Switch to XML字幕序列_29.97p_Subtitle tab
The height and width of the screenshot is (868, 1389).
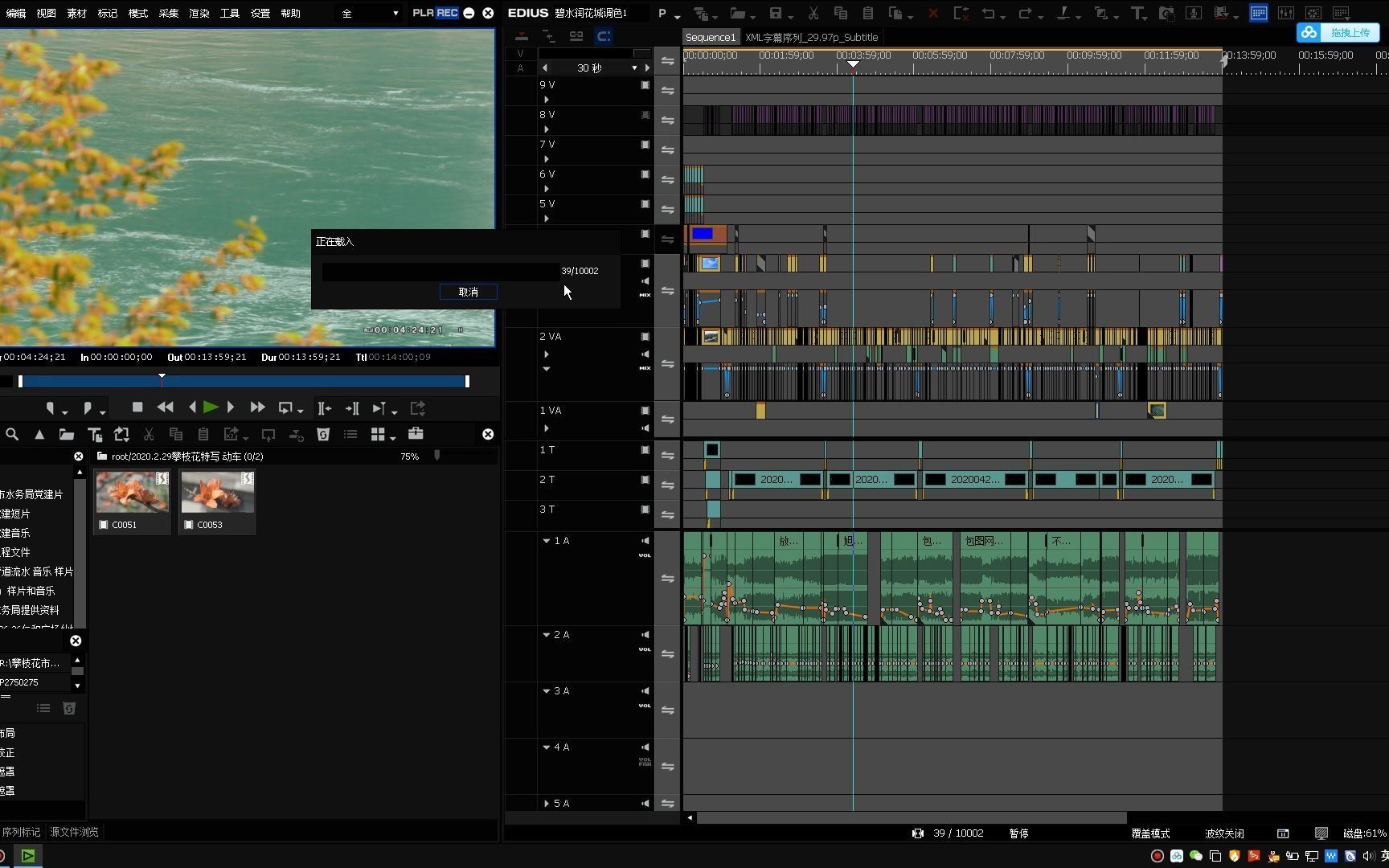point(811,37)
